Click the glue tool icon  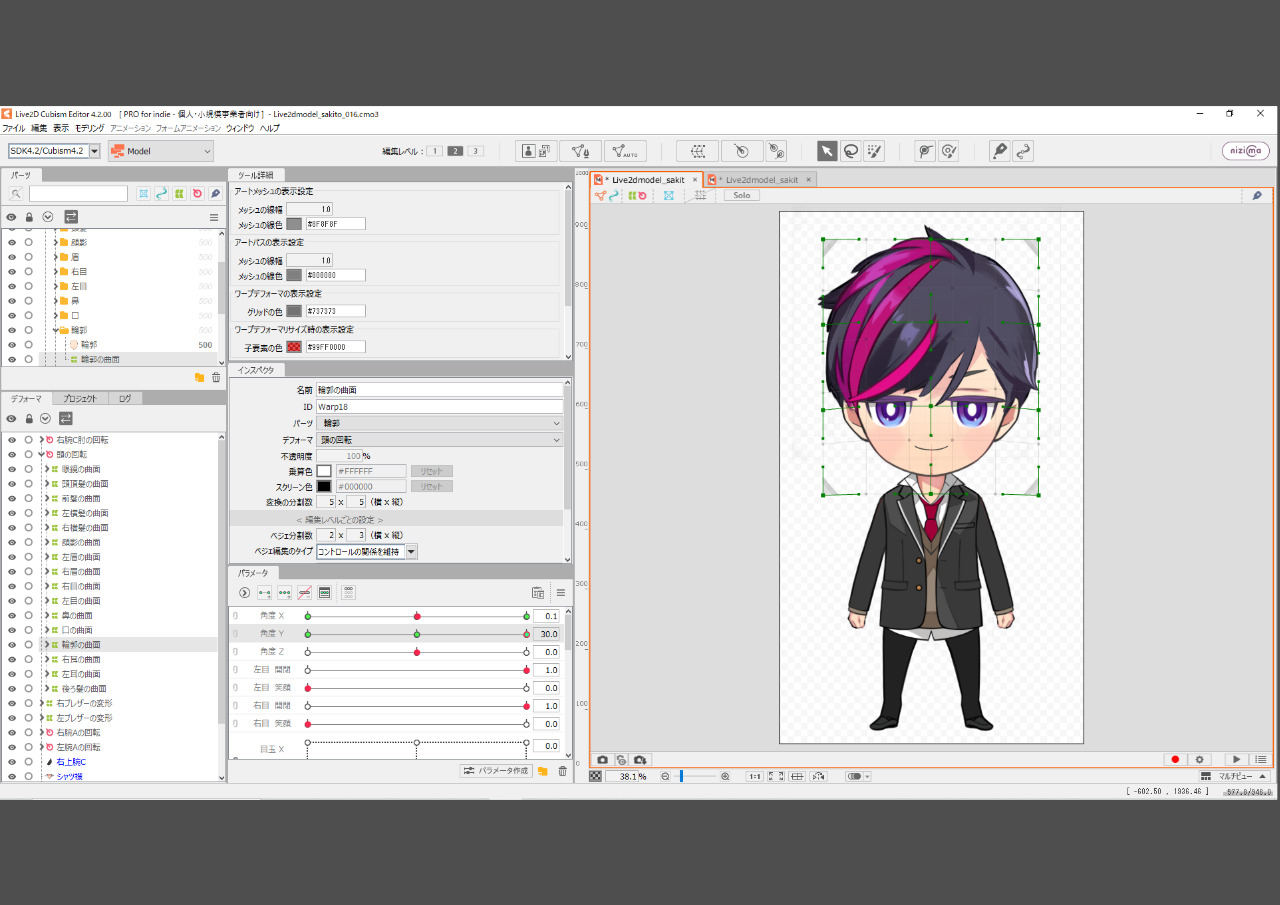[776, 151]
